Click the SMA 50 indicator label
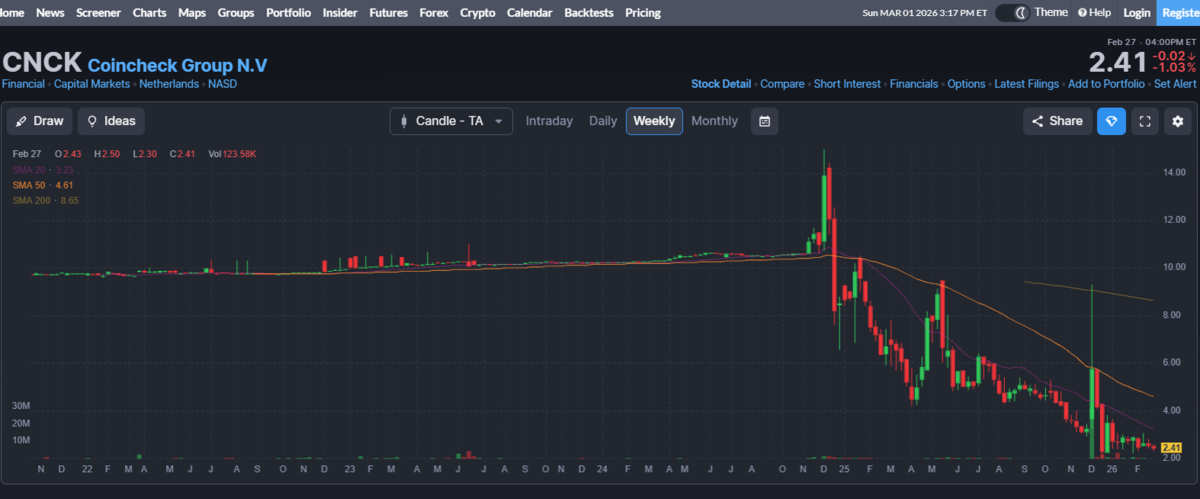Screen dimensions: 1200x499 [x=43, y=185]
